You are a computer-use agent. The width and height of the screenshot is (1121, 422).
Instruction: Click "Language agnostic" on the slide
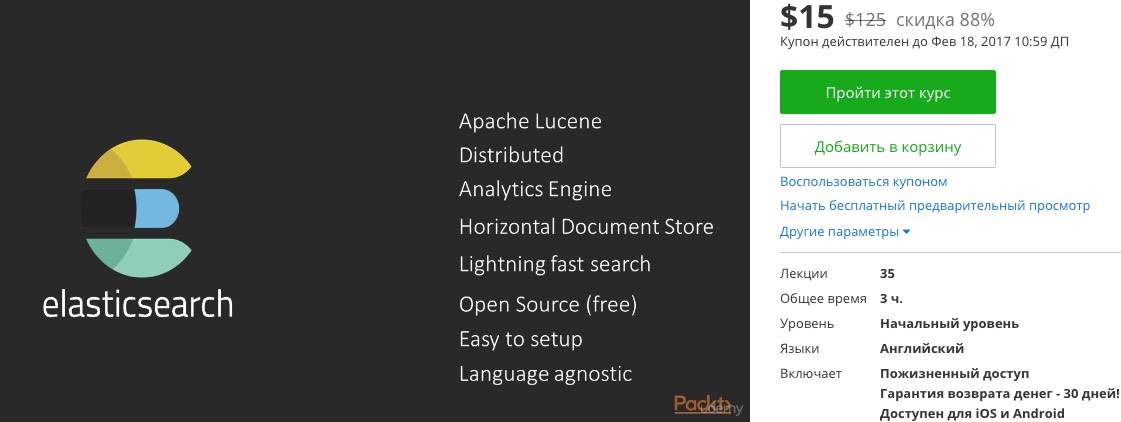point(545,374)
